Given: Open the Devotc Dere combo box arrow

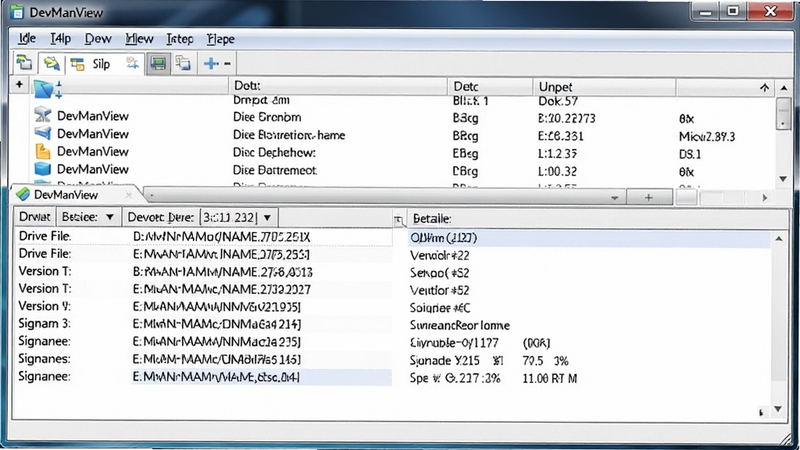Looking at the screenshot, I should tap(267, 218).
